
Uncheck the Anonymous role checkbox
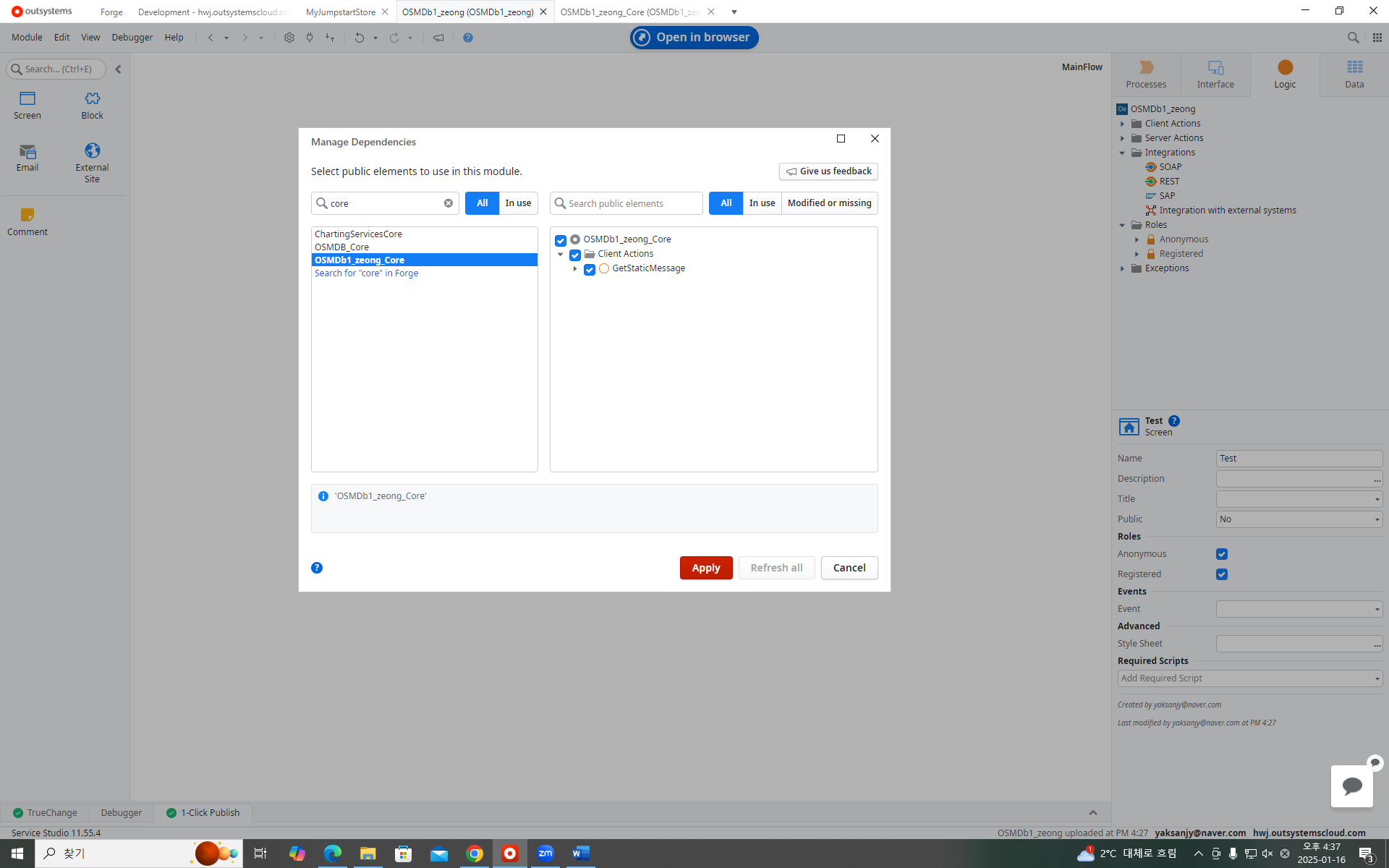(1222, 554)
